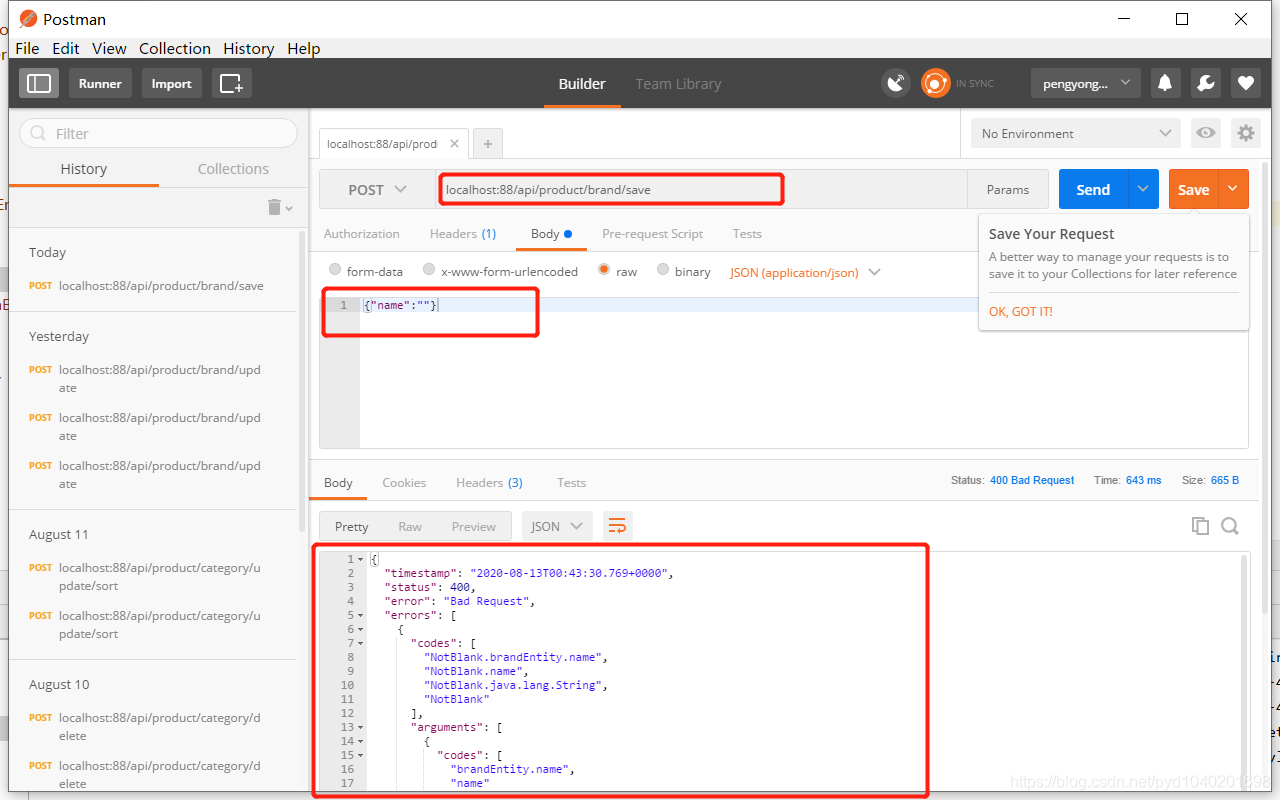The height and width of the screenshot is (800, 1280).
Task: Toggle the sidebar panel icon
Action: pos(39,84)
